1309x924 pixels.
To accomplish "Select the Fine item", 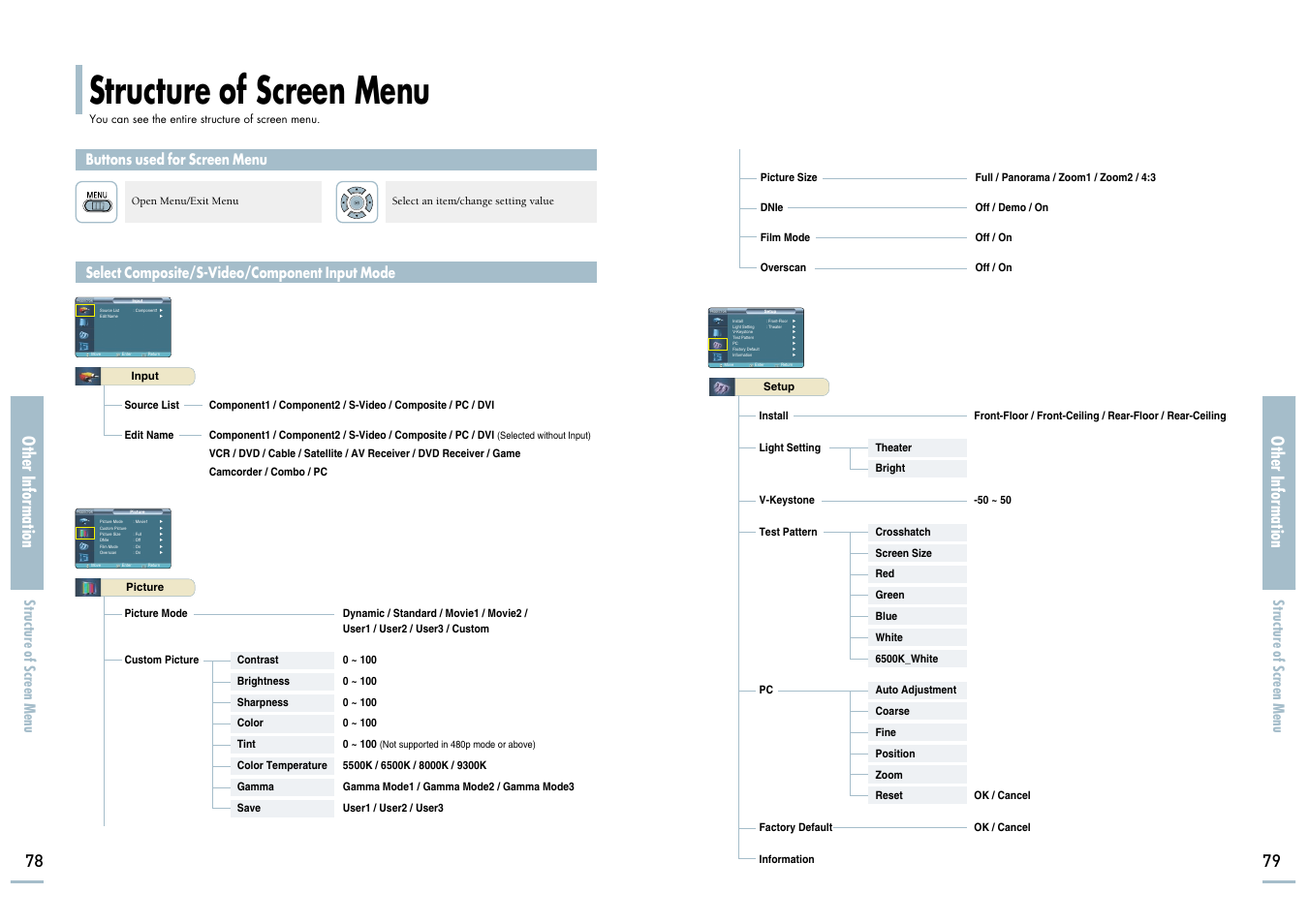I will (x=918, y=733).
